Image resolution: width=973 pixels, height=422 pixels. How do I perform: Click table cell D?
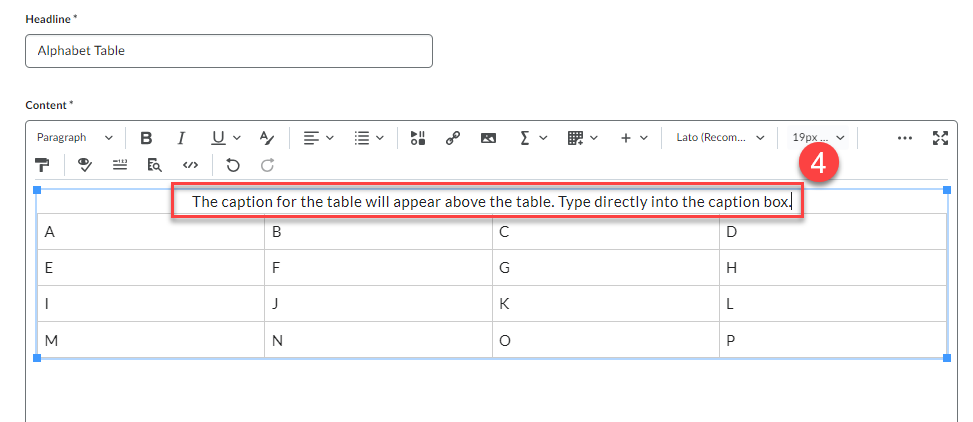833,232
